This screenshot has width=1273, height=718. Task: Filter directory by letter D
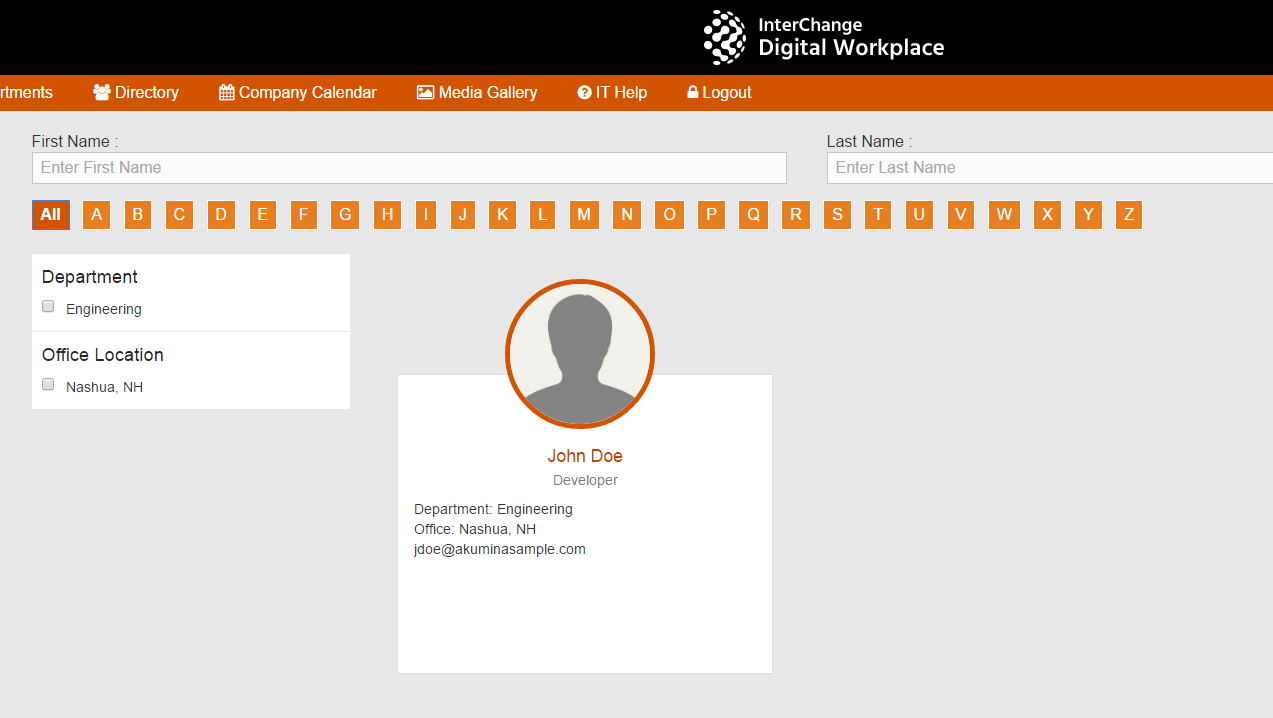click(x=221, y=215)
